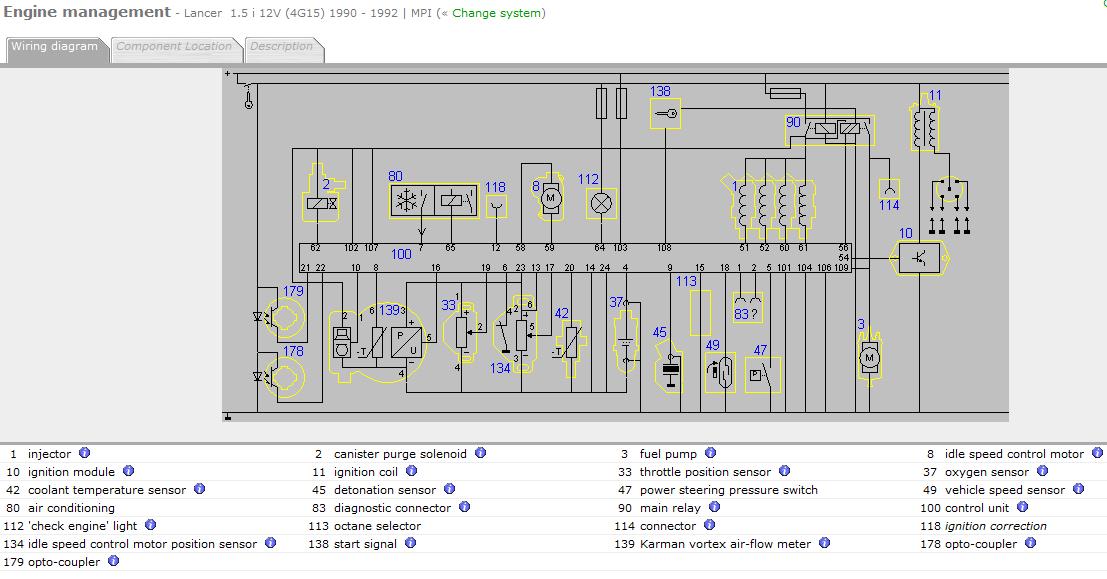The height and width of the screenshot is (579, 1107).
Task: Show info for detonation sensor
Action: (x=450, y=489)
